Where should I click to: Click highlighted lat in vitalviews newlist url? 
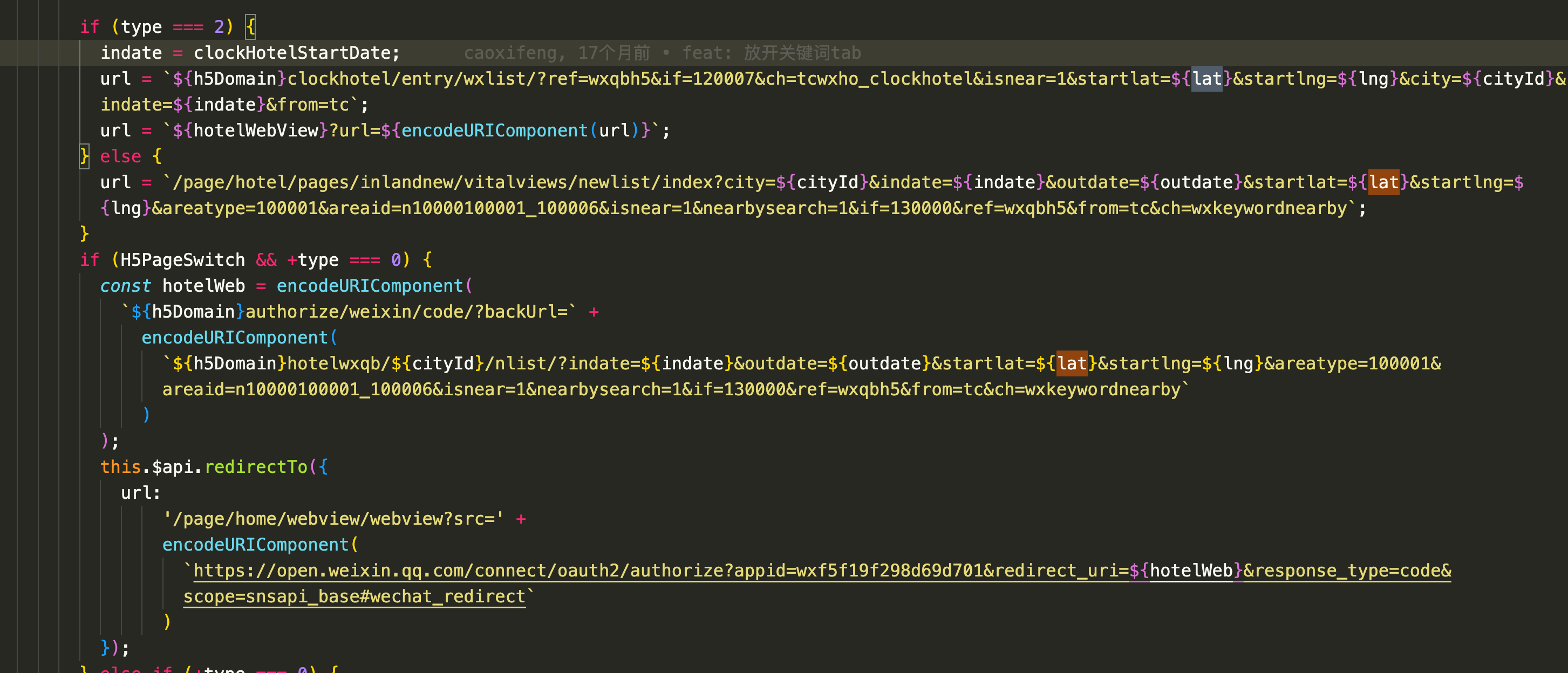click(1383, 183)
